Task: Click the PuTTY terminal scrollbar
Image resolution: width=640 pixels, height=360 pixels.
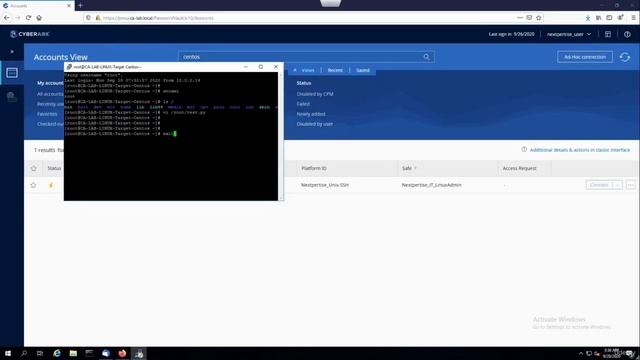Action: click(280, 136)
